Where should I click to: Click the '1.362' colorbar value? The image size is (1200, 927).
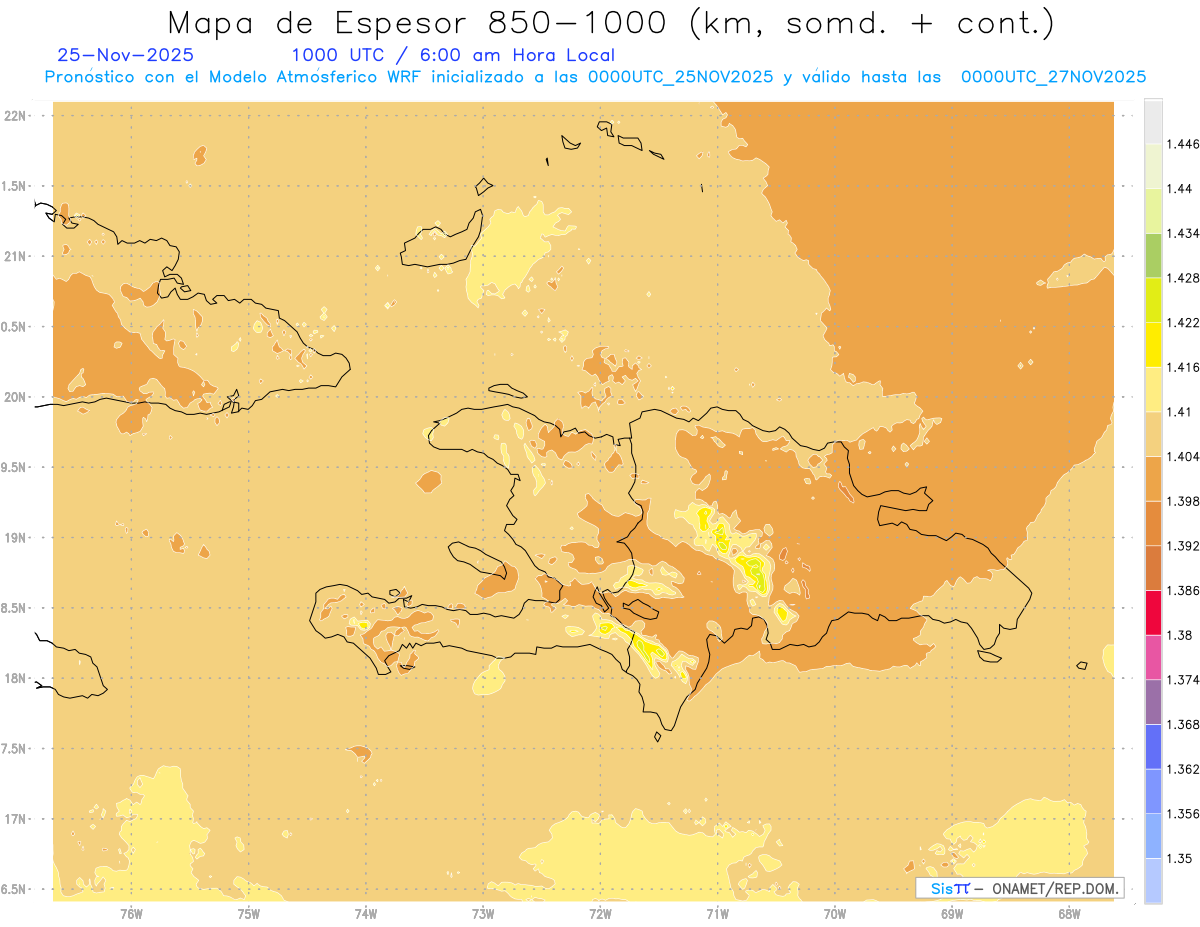(1183, 769)
